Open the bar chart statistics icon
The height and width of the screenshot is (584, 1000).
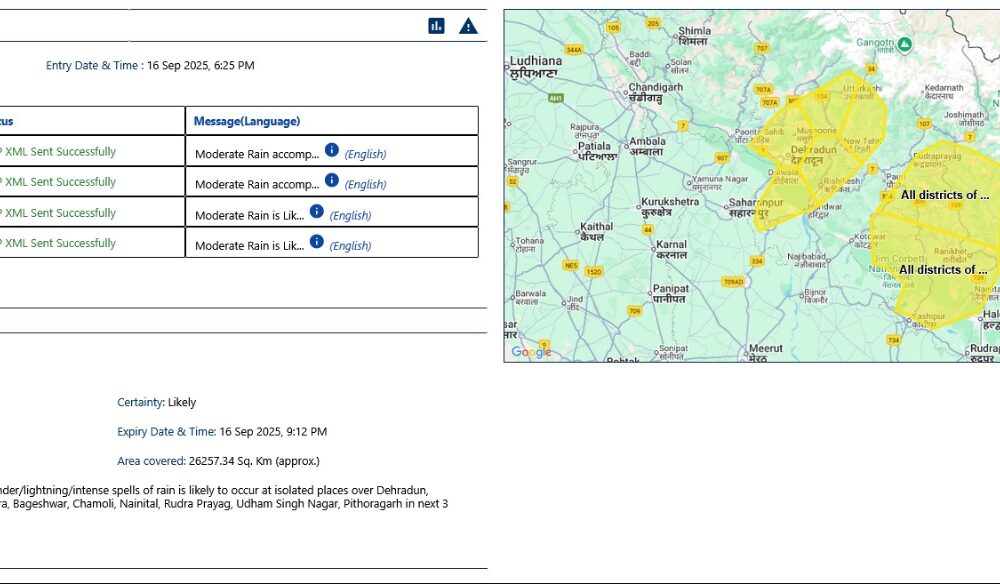point(436,26)
